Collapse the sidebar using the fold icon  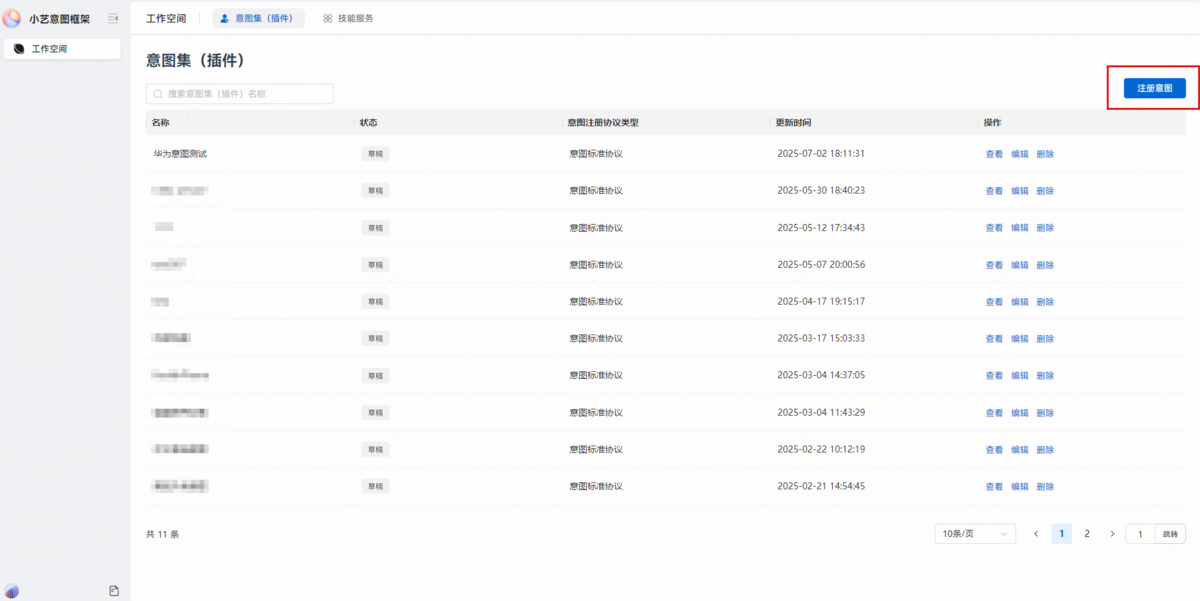113,18
